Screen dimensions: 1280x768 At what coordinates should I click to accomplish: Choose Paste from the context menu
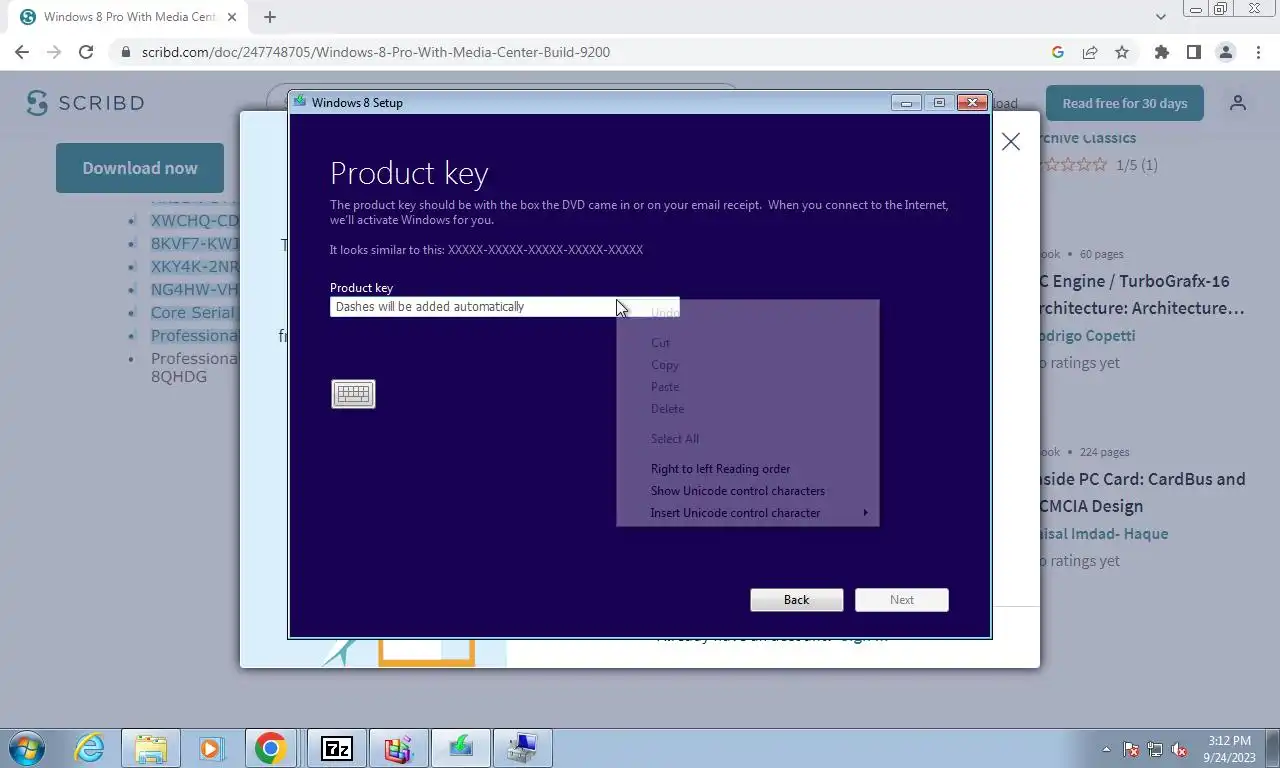point(665,387)
